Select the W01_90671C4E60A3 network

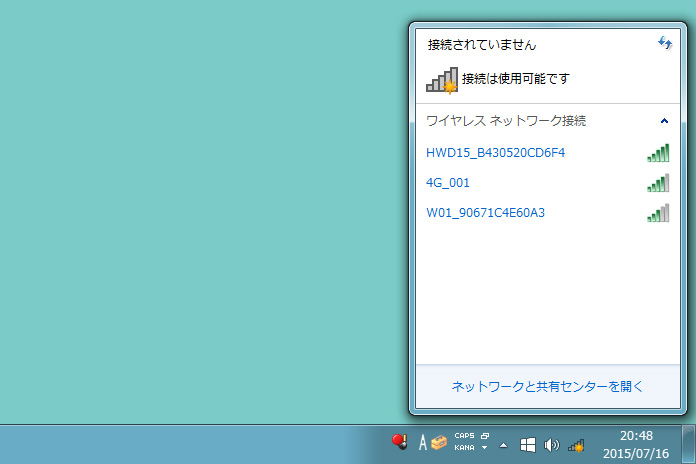548,213
